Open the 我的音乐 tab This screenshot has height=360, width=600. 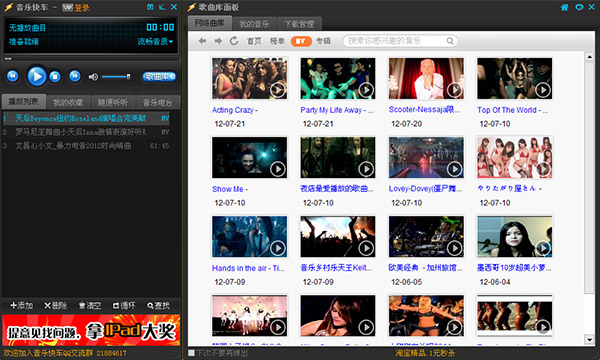tap(254, 24)
